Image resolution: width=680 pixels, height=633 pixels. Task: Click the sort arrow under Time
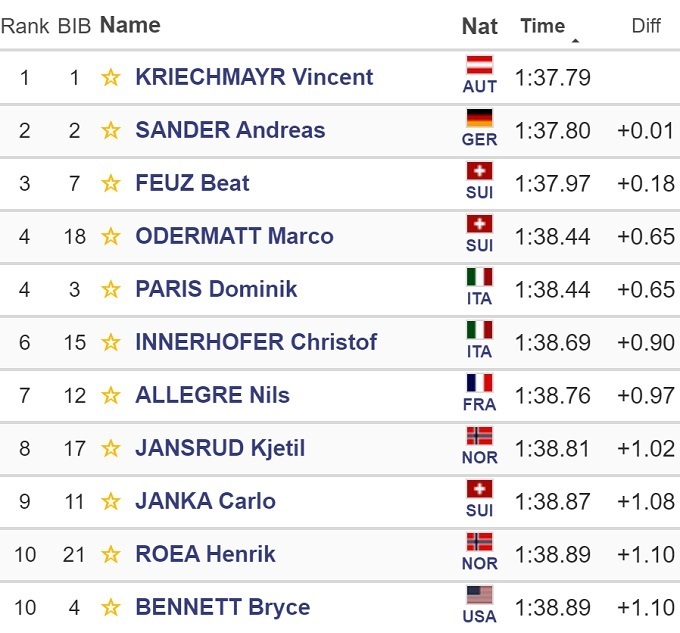[x=575, y=41]
